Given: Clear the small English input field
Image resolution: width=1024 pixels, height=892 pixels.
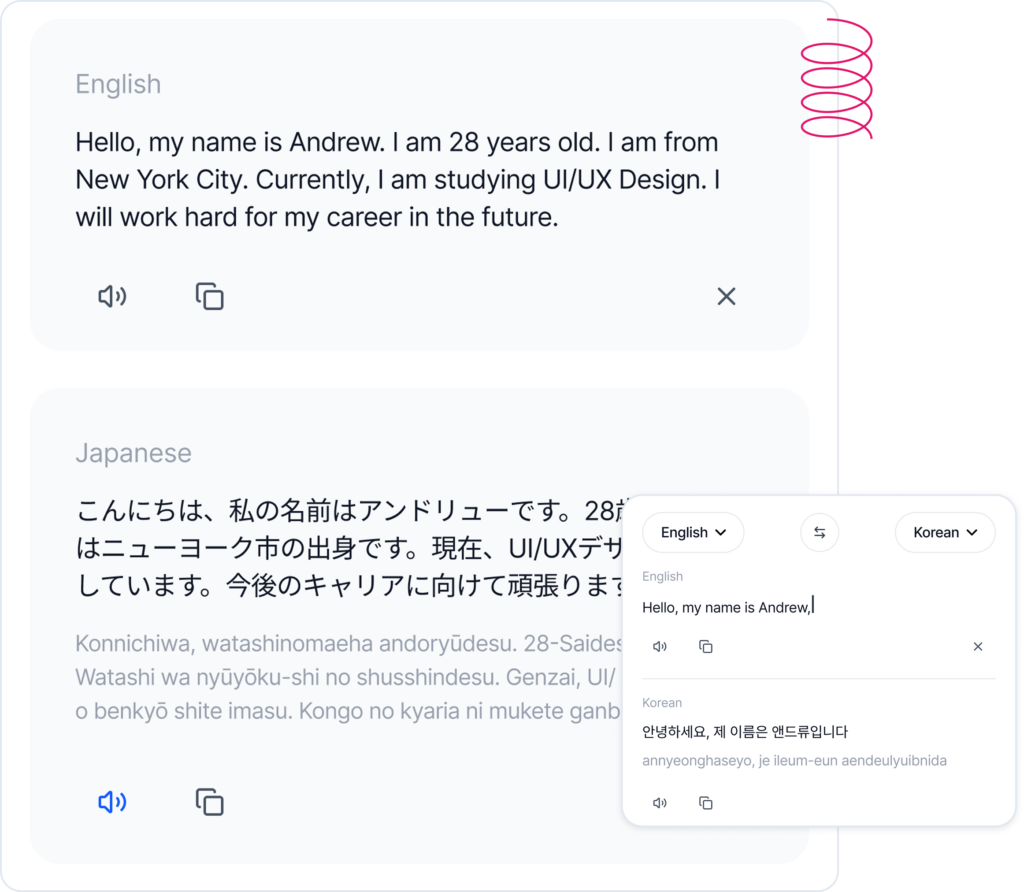Looking at the screenshot, I should pos(977,647).
